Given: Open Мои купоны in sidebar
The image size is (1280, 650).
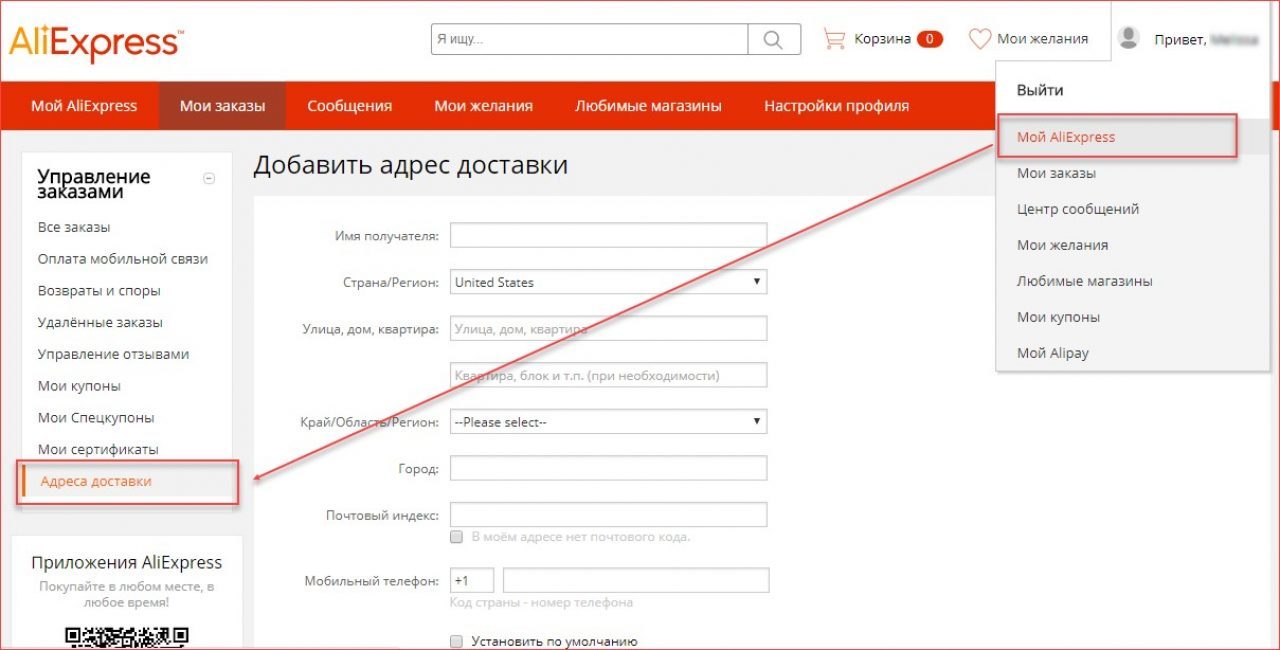Looking at the screenshot, I should point(80,386).
